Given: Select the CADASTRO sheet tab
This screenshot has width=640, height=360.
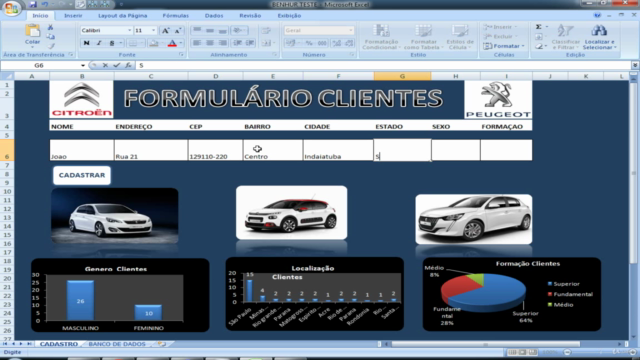Looking at the screenshot, I should tap(58, 344).
